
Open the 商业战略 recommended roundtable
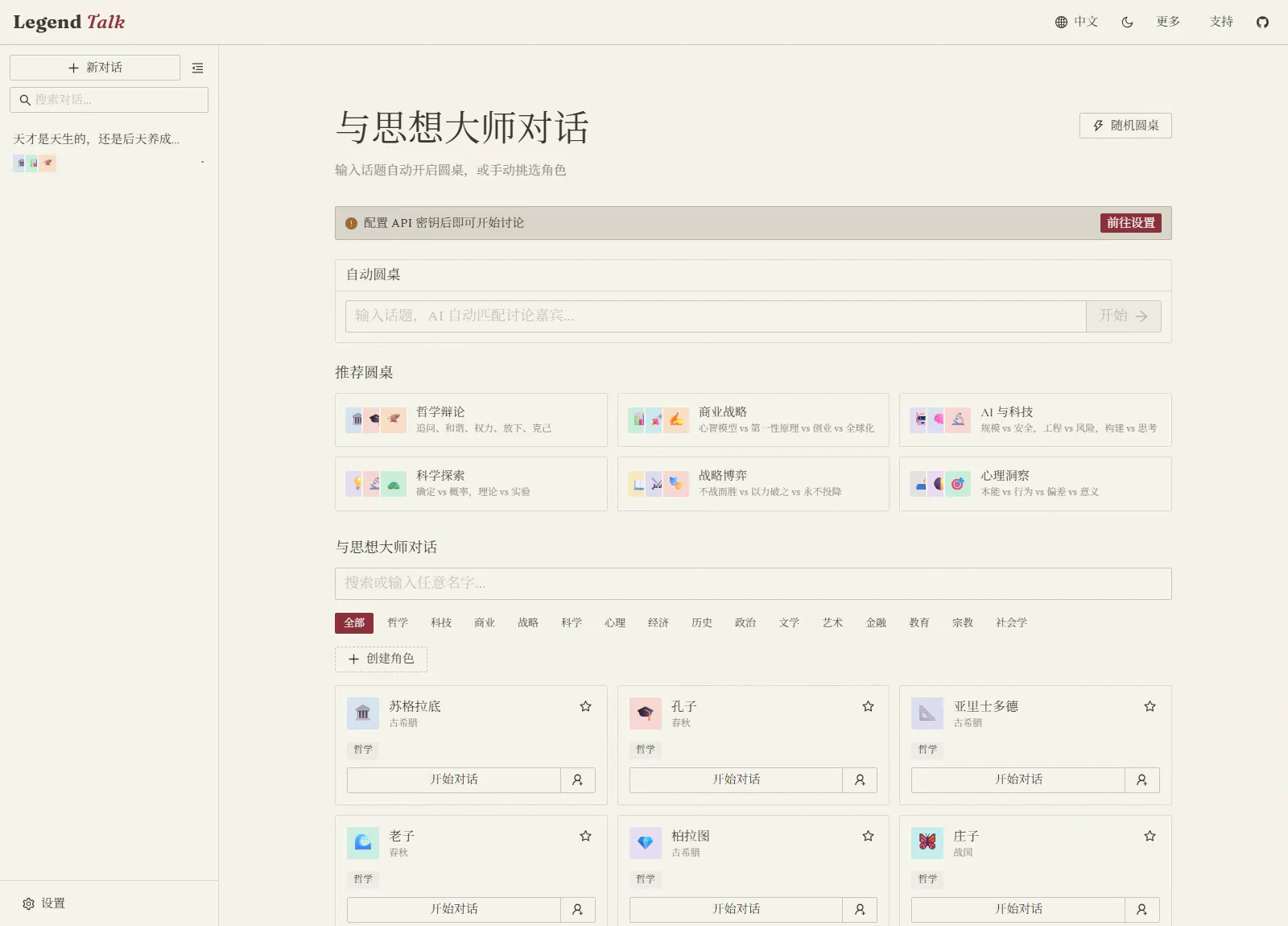point(753,420)
